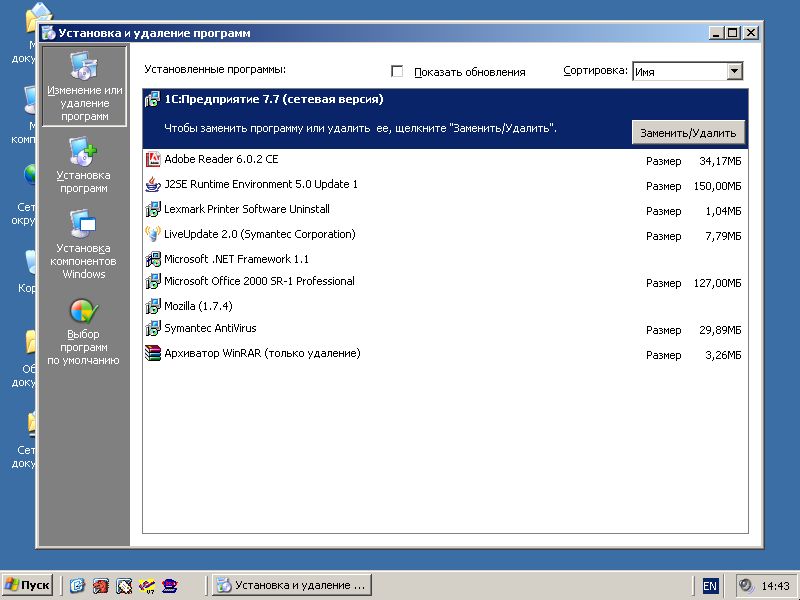800x600 pixels.
Task: Click the Symantec AntiVirus installer icon
Action: [x=153, y=328]
